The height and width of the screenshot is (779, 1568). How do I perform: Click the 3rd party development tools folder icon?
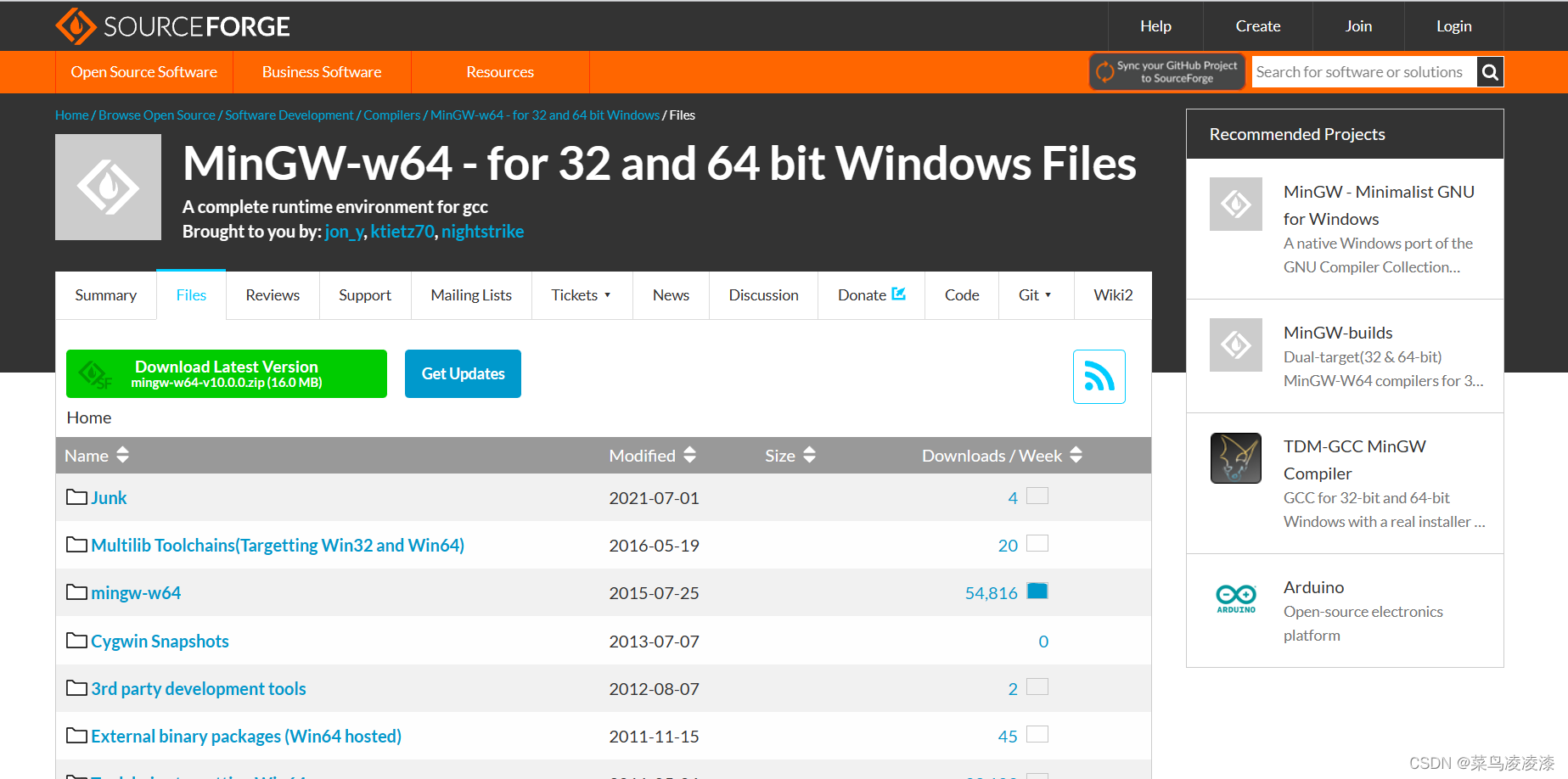(x=77, y=688)
